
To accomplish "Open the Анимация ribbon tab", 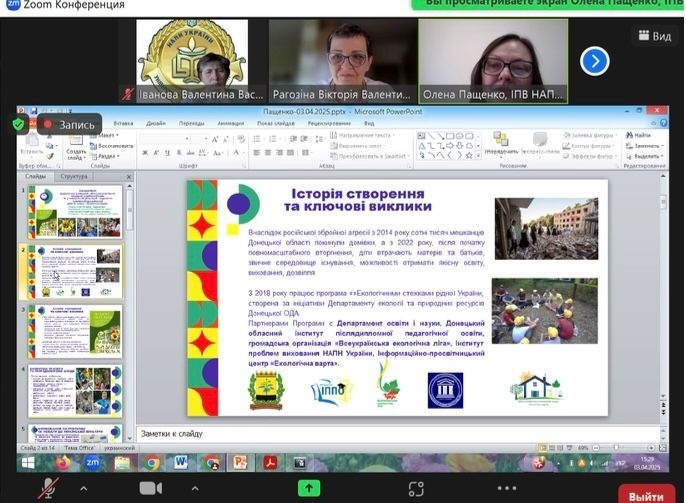I will [230, 123].
